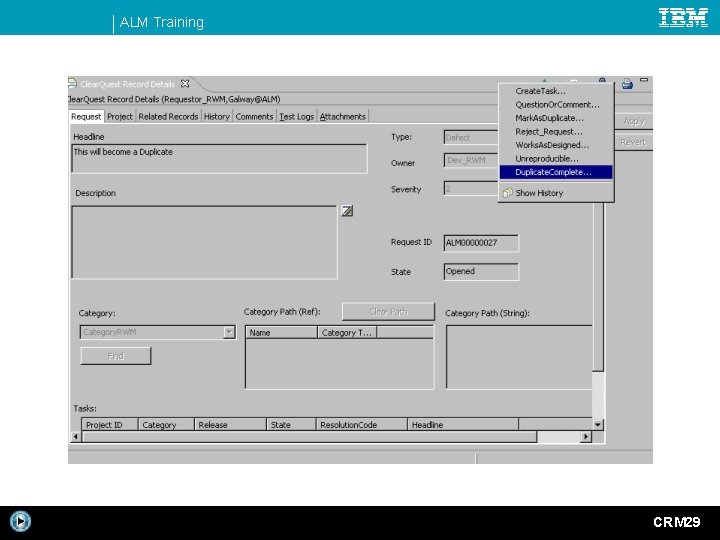Select Reject_Request... from the menu
Screen dimensions: 720x540
549,132
